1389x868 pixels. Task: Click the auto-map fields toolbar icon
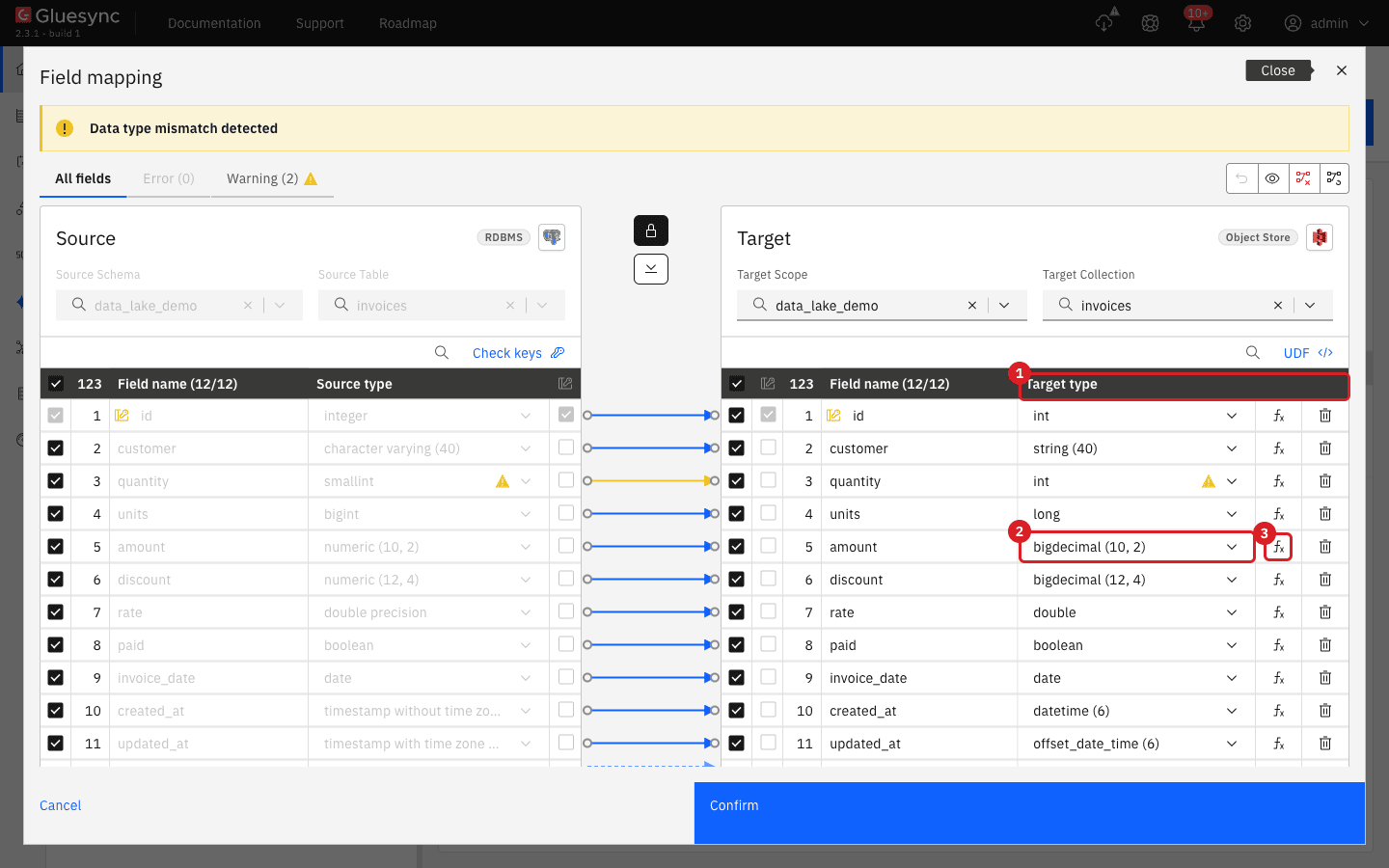pos(1334,178)
